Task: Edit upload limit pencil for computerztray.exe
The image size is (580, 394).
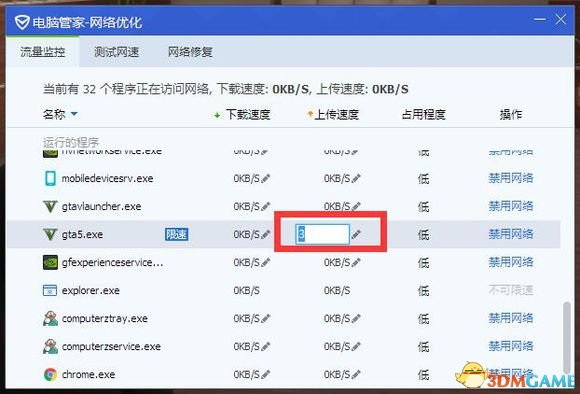Action: pyautogui.click(x=356, y=319)
